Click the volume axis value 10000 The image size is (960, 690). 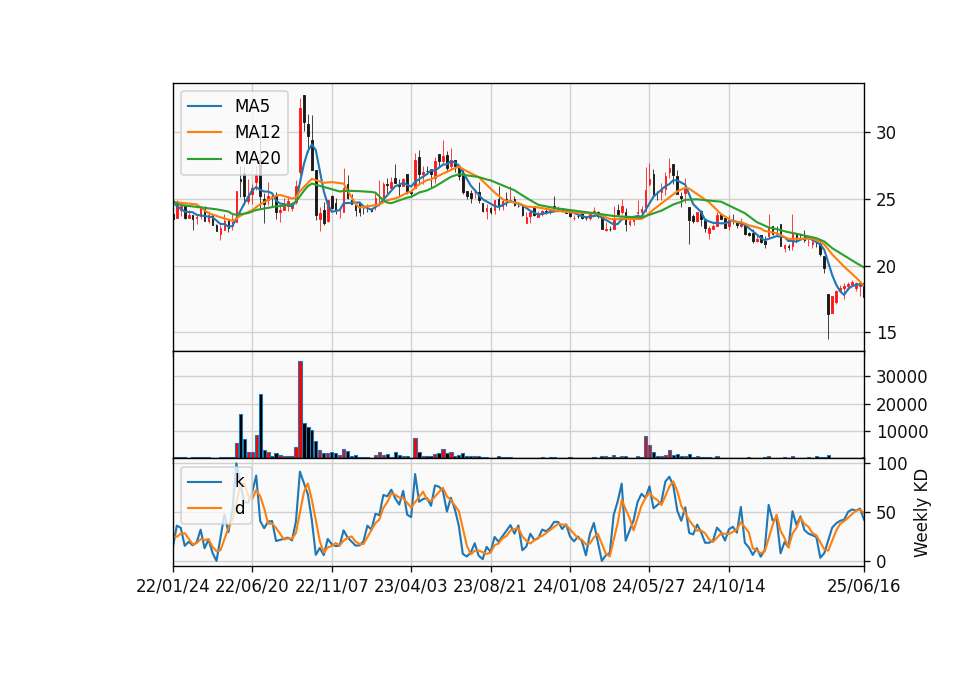[902, 432]
